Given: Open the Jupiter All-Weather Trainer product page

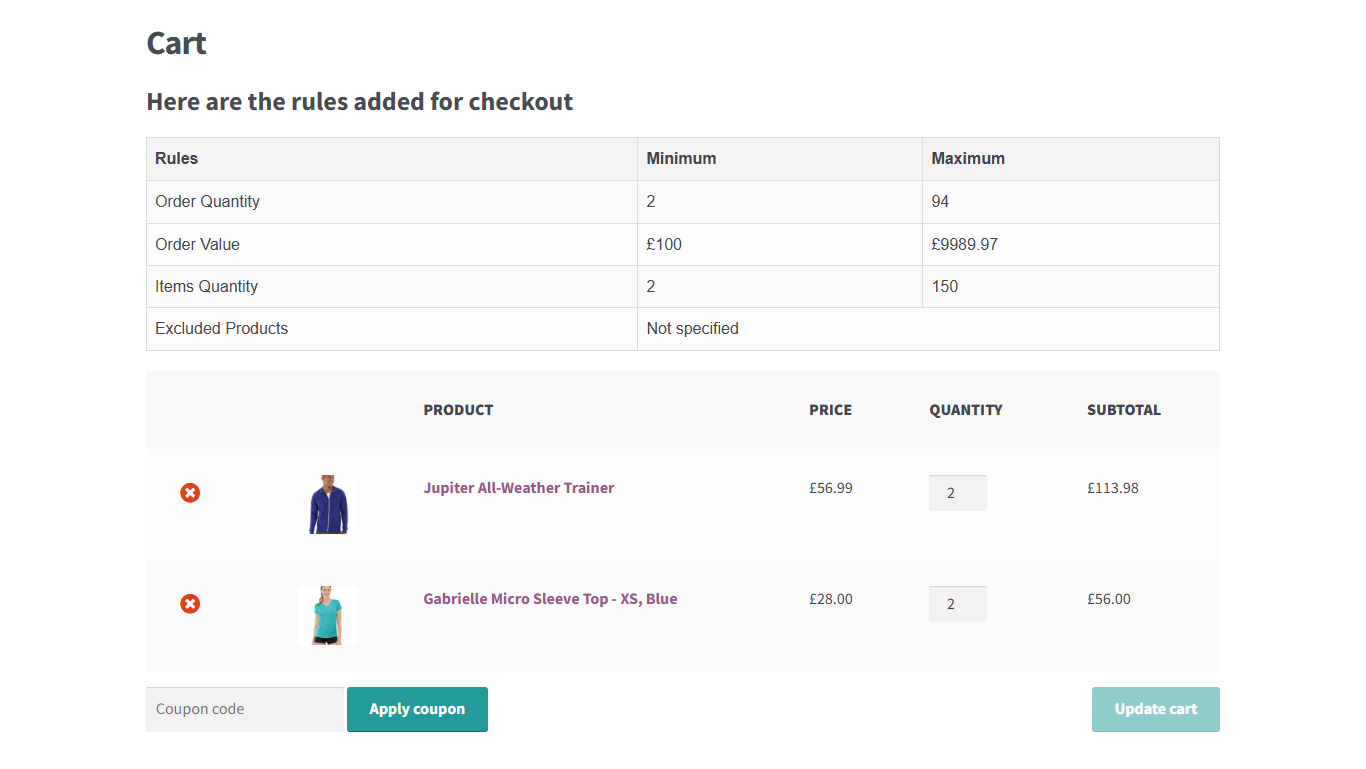Looking at the screenshot, I should click(x=519, y=488).
